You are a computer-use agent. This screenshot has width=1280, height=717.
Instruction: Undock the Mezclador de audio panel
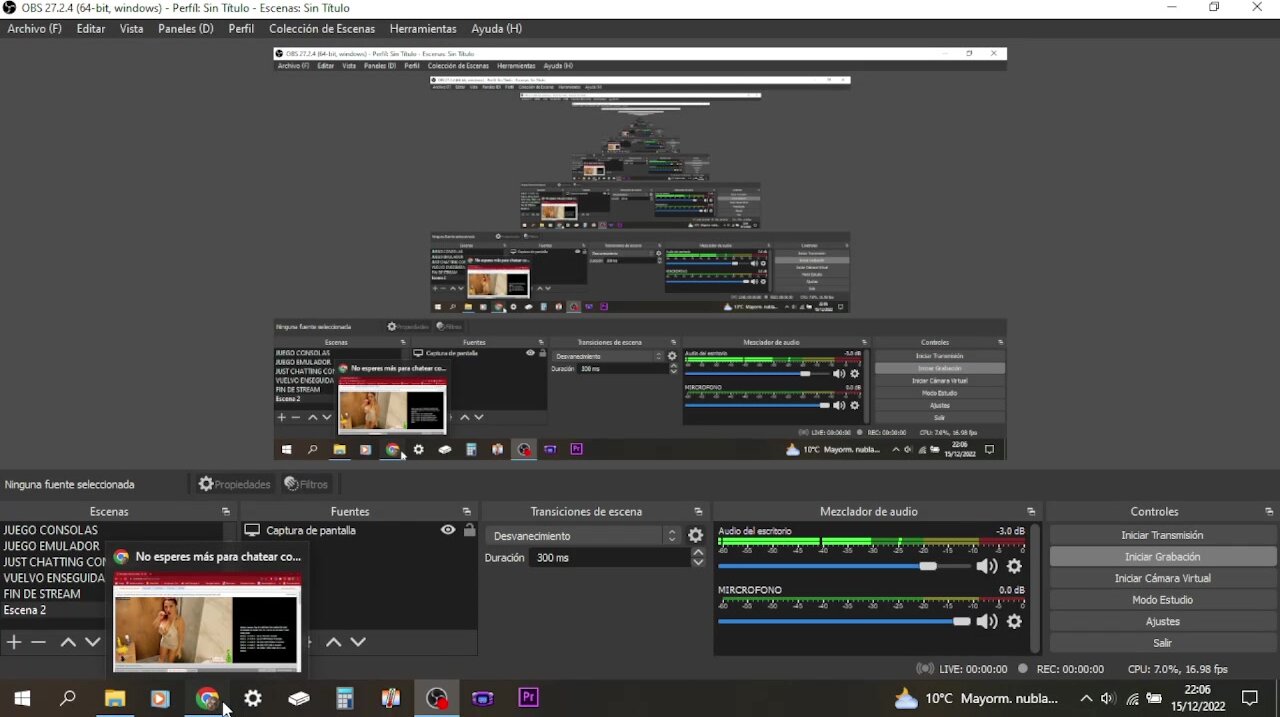(1031, 512)
